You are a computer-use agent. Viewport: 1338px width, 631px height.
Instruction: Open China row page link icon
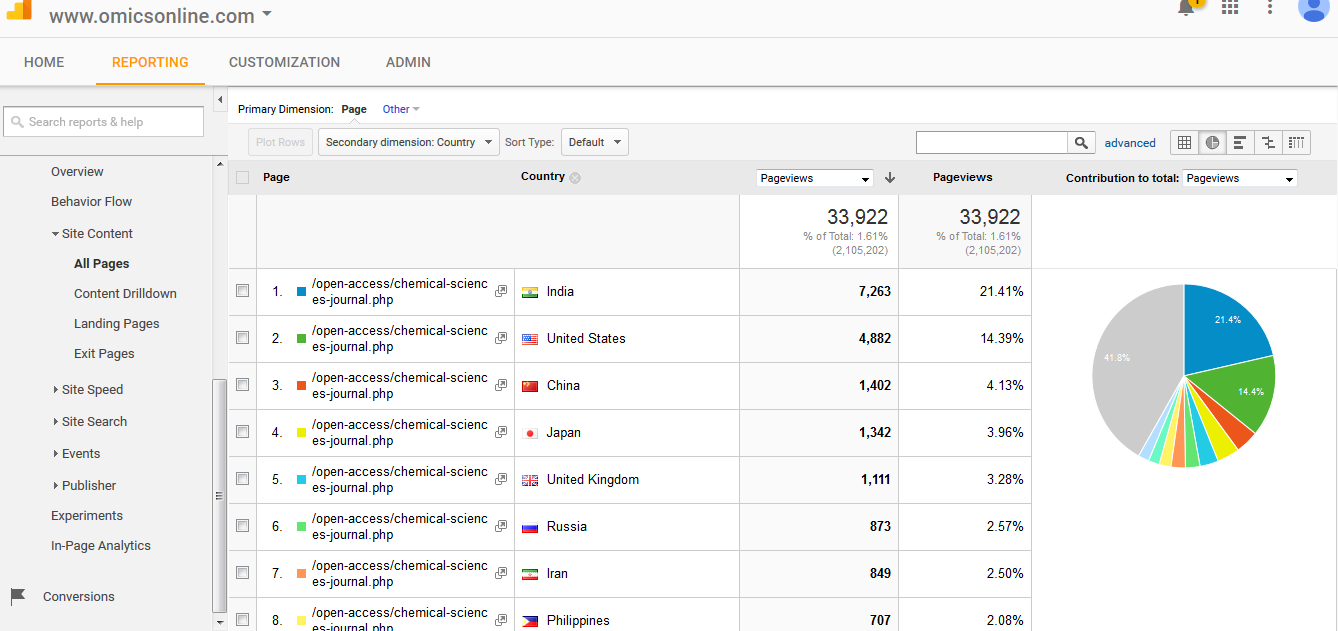coord(501,386)
